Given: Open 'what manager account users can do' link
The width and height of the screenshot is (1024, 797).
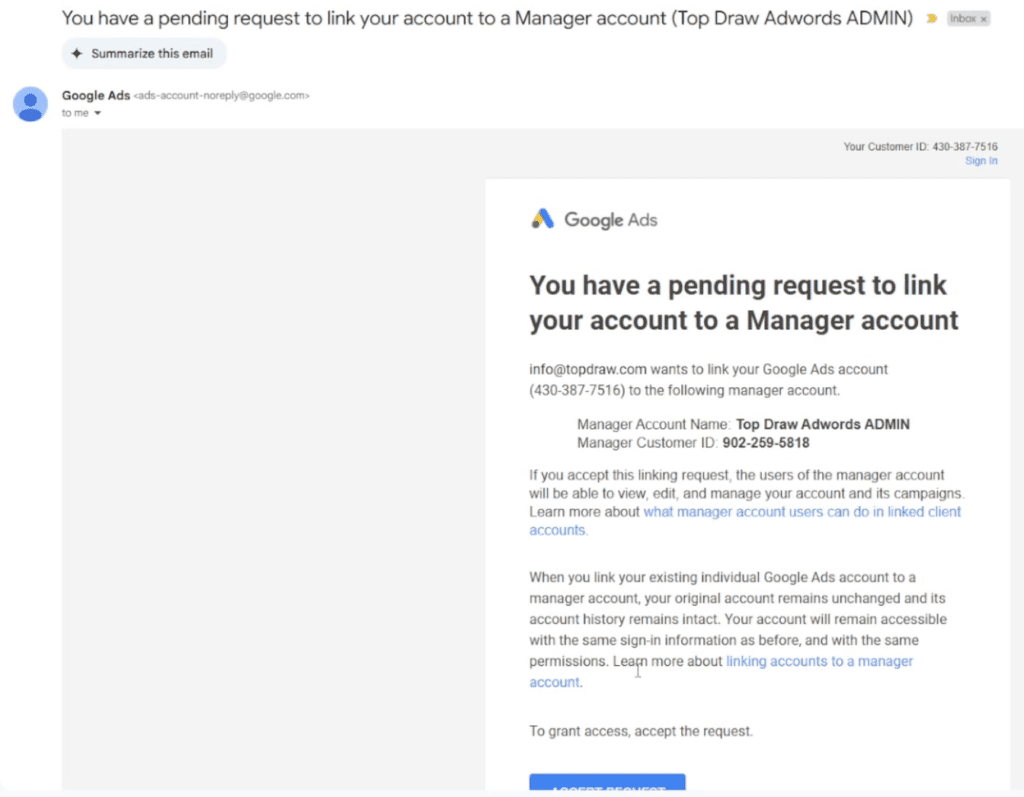Looking at the screenshot, I should (x=744, y=521).
